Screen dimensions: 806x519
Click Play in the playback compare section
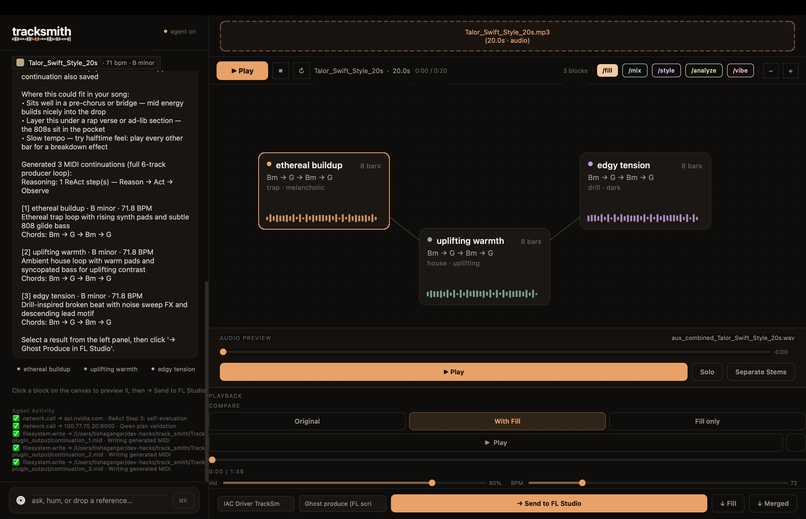(x=496, y=442)
